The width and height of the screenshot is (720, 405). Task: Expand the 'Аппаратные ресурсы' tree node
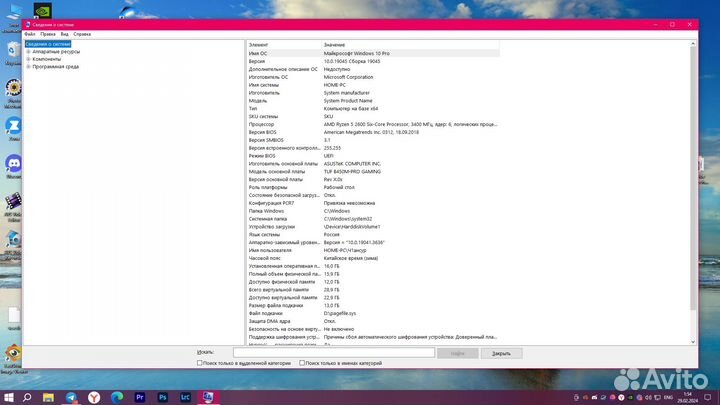click(x=28, y=51)
